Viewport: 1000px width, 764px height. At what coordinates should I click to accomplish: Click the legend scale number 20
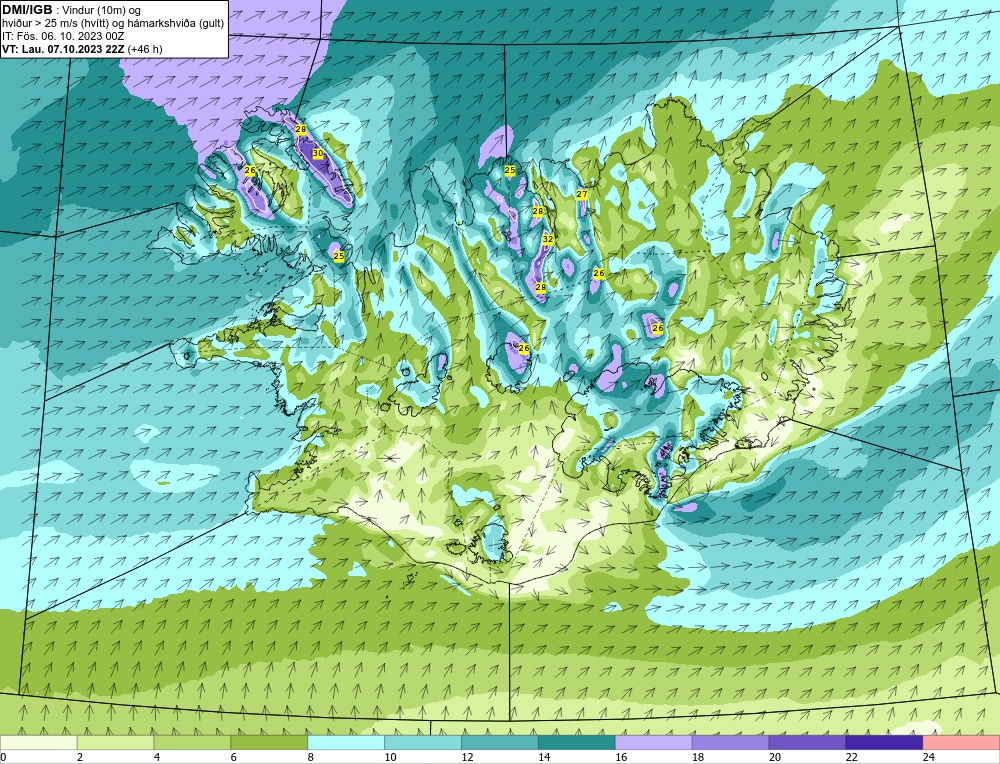point(774,757)
